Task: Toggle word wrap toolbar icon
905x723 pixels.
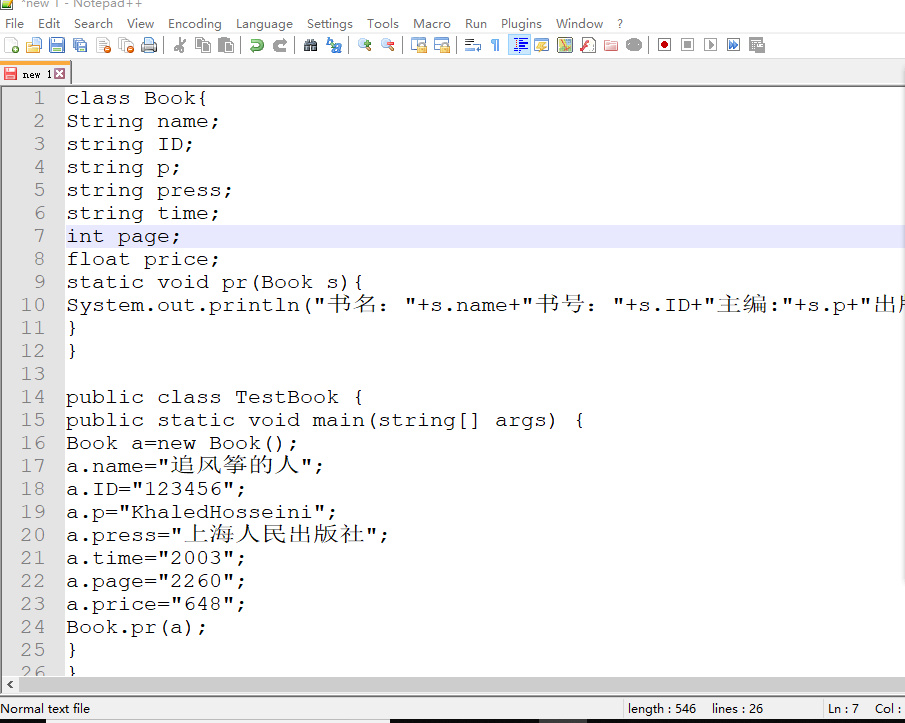Action: [473, 45]
